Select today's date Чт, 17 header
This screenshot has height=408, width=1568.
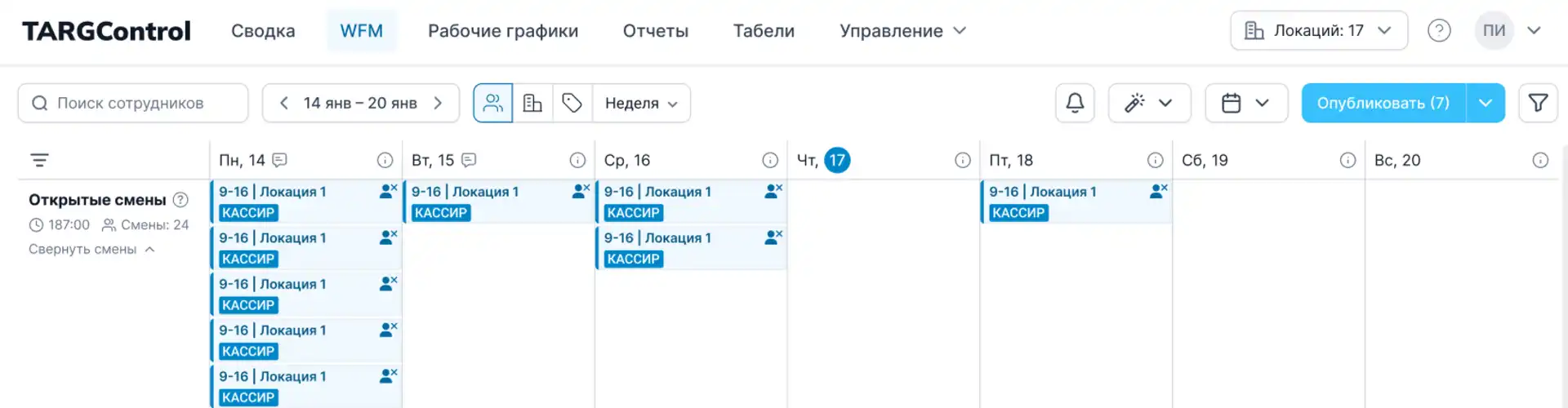823,160
